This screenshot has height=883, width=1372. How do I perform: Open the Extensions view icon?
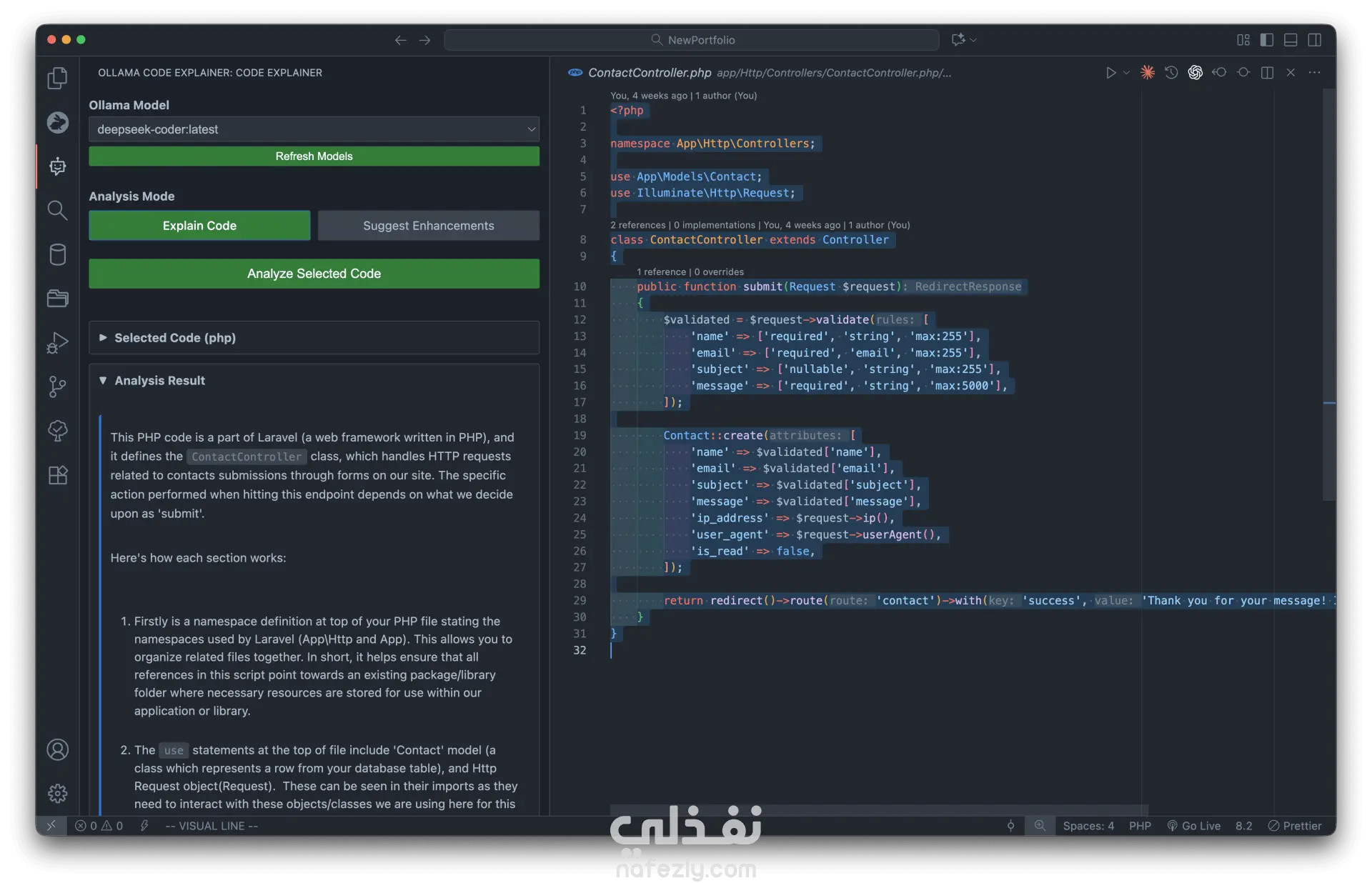point(57,475)
